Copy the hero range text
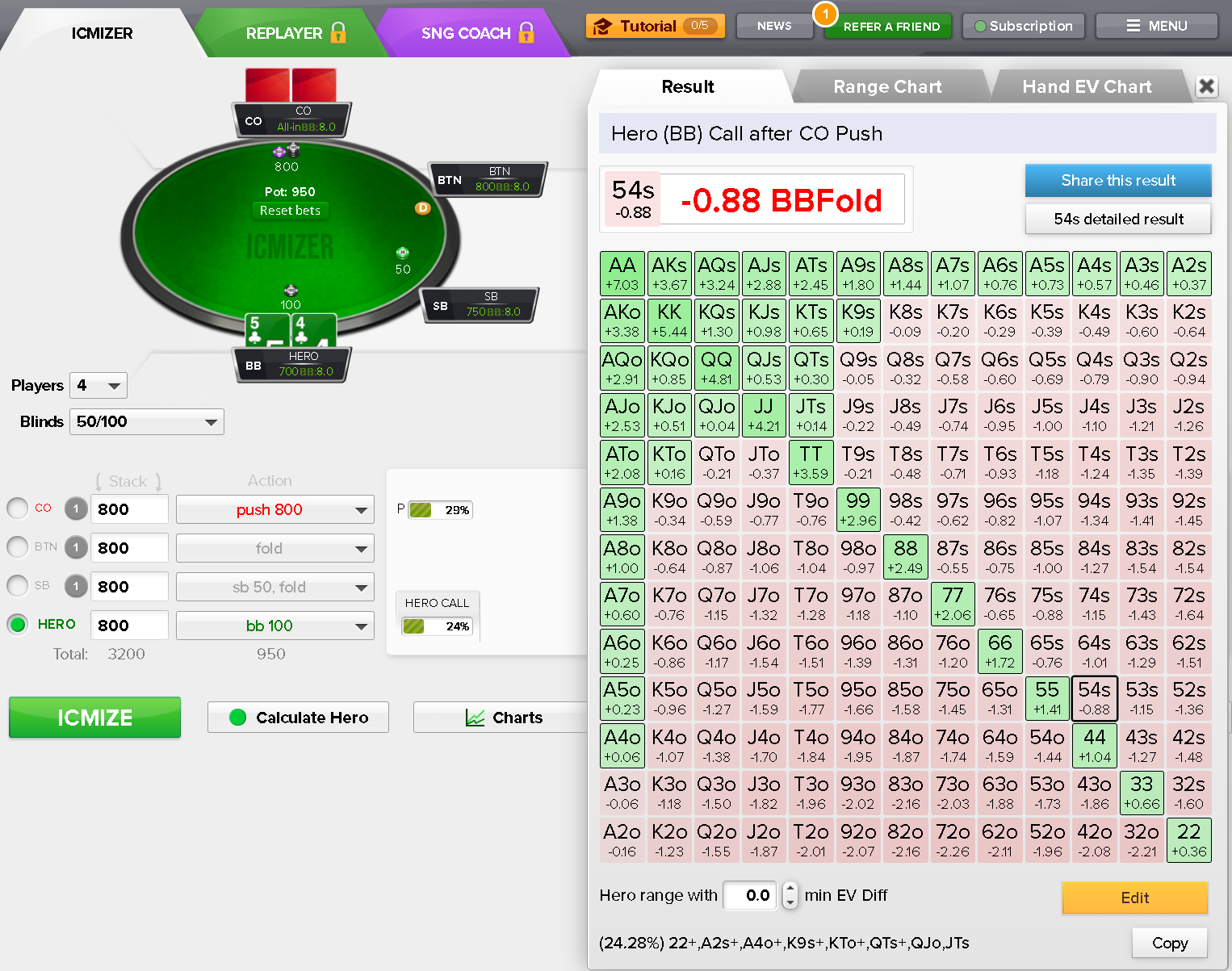The image size is (1232, 971). 1169,943
